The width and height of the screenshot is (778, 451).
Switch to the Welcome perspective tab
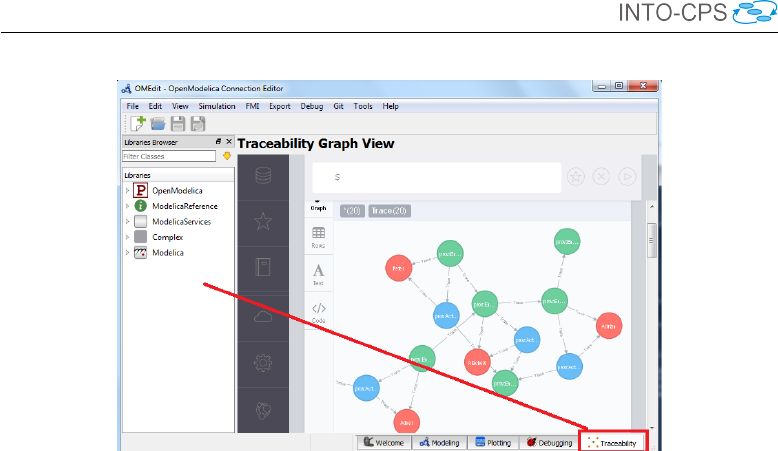(x=384, y=443)
